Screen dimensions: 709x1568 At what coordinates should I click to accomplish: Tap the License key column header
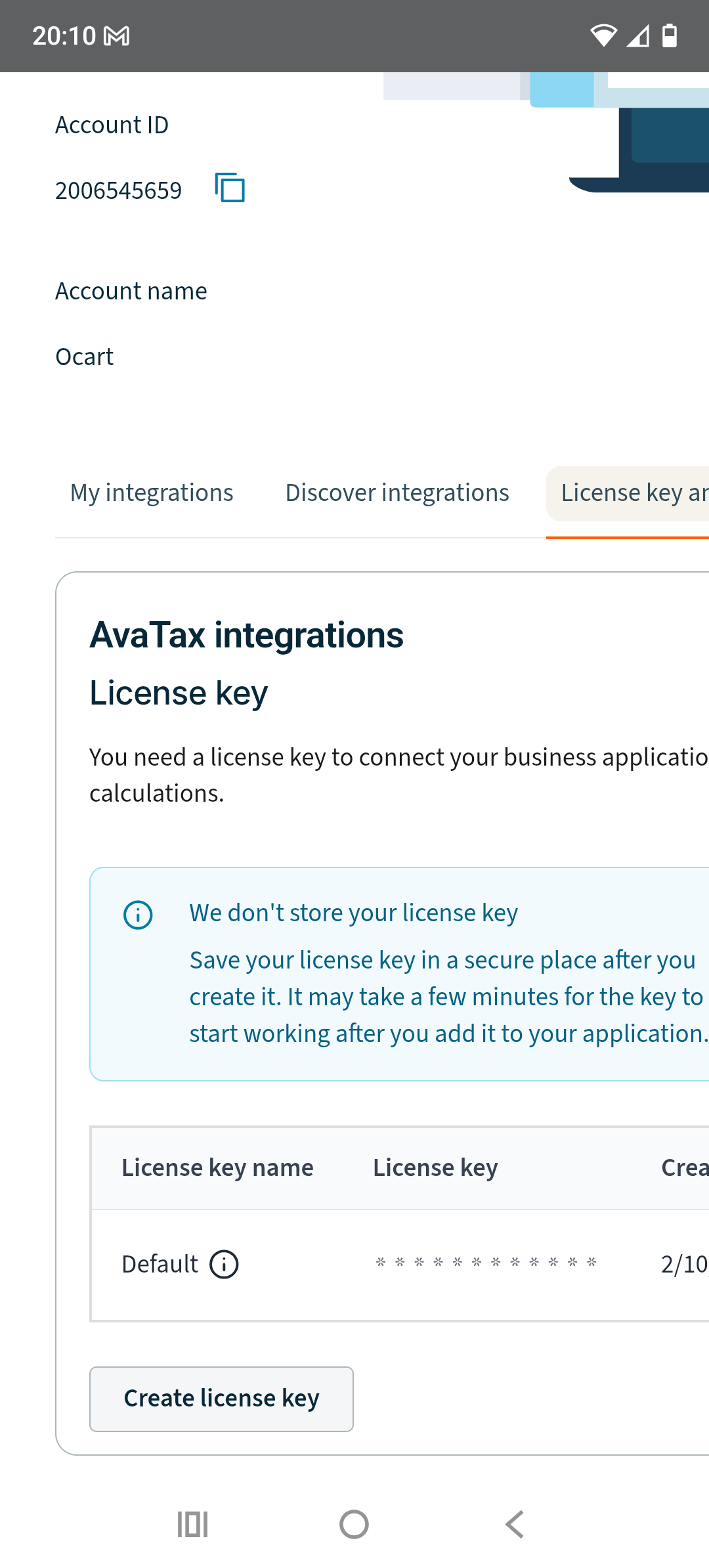click(x=435, y=1168)
